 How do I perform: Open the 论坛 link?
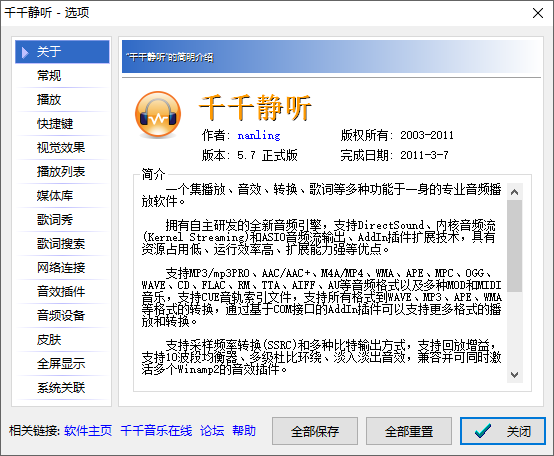tap(212, 431)
